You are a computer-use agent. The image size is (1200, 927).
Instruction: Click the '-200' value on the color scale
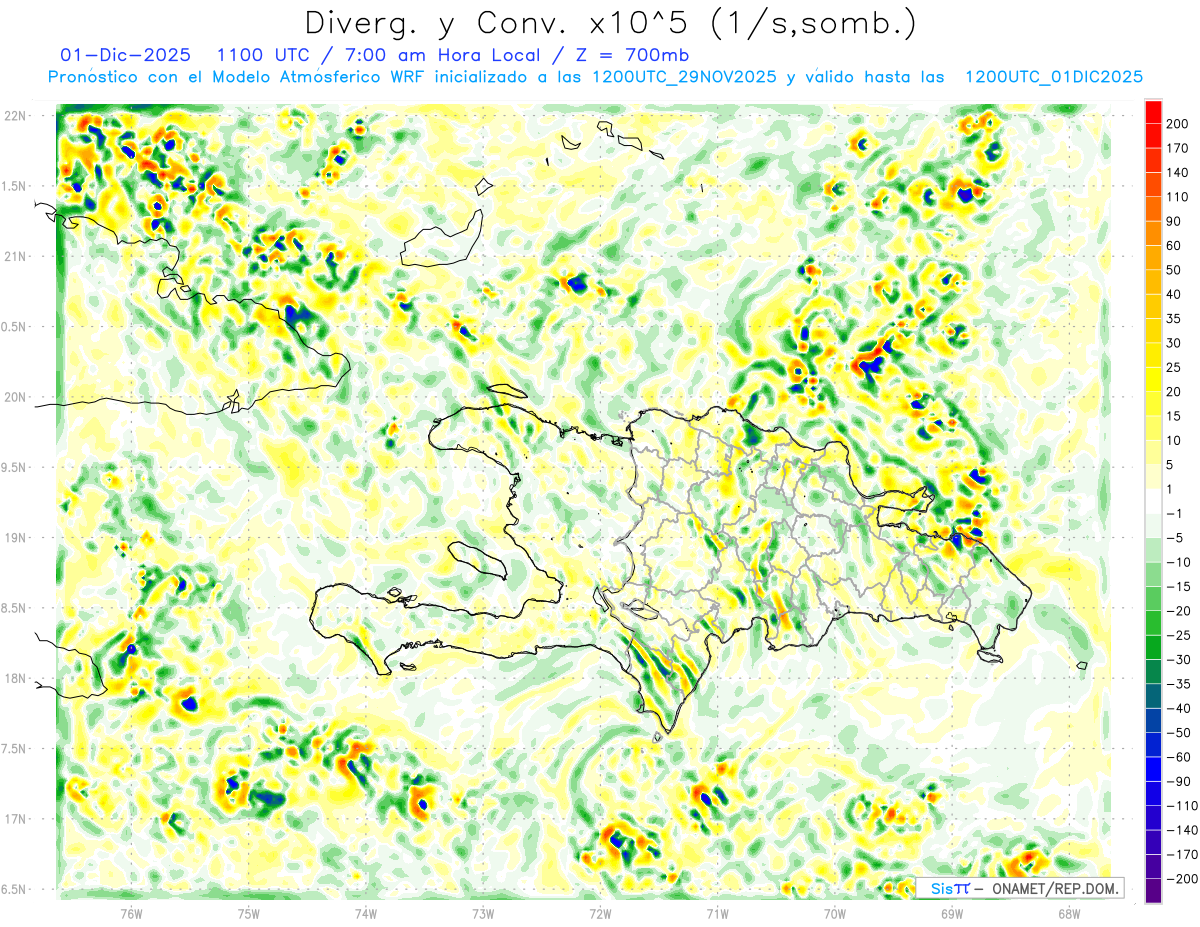pyautogui.click(x=1181, y=878)
